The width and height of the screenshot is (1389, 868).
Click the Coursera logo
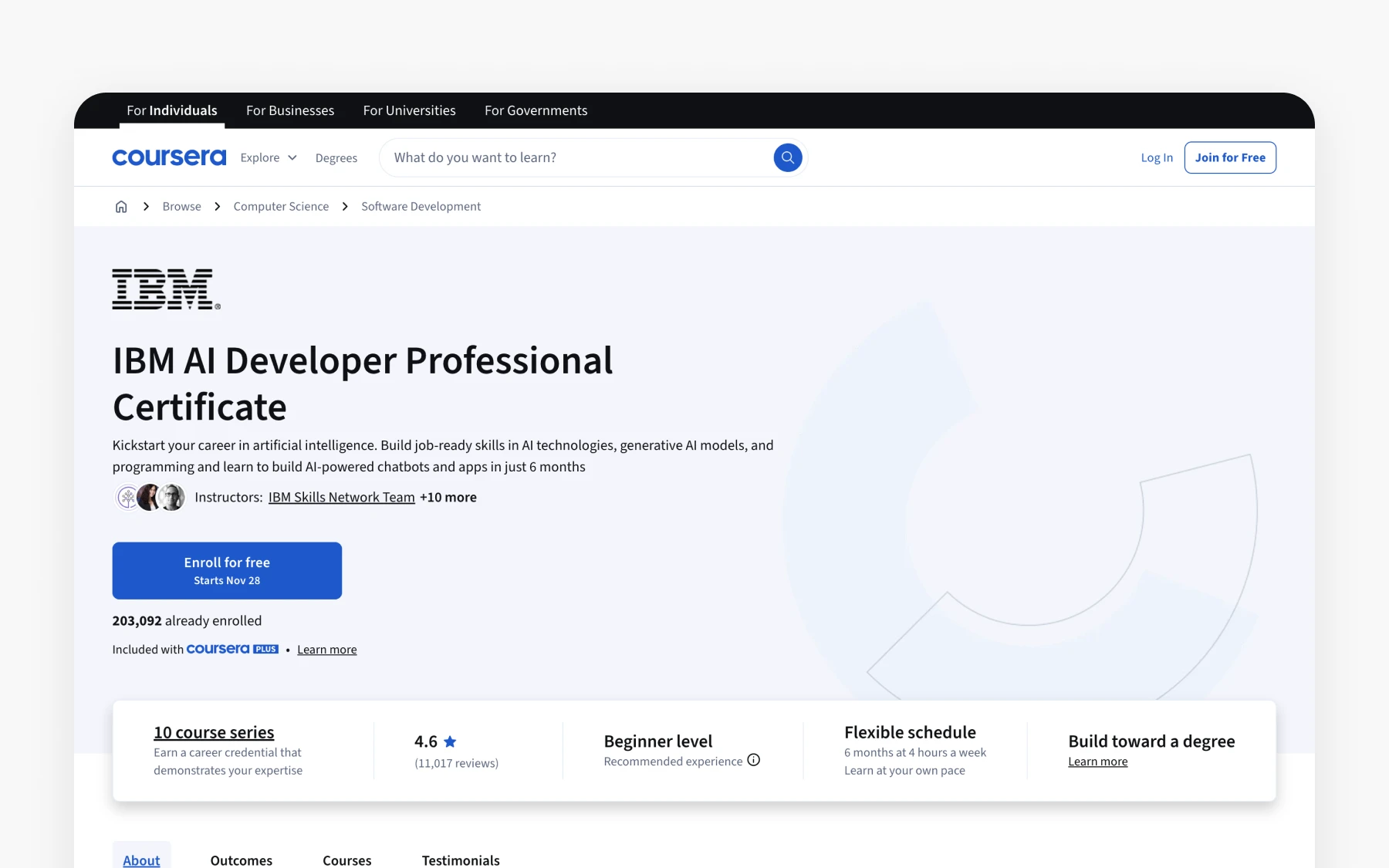[x=169, y=157]
